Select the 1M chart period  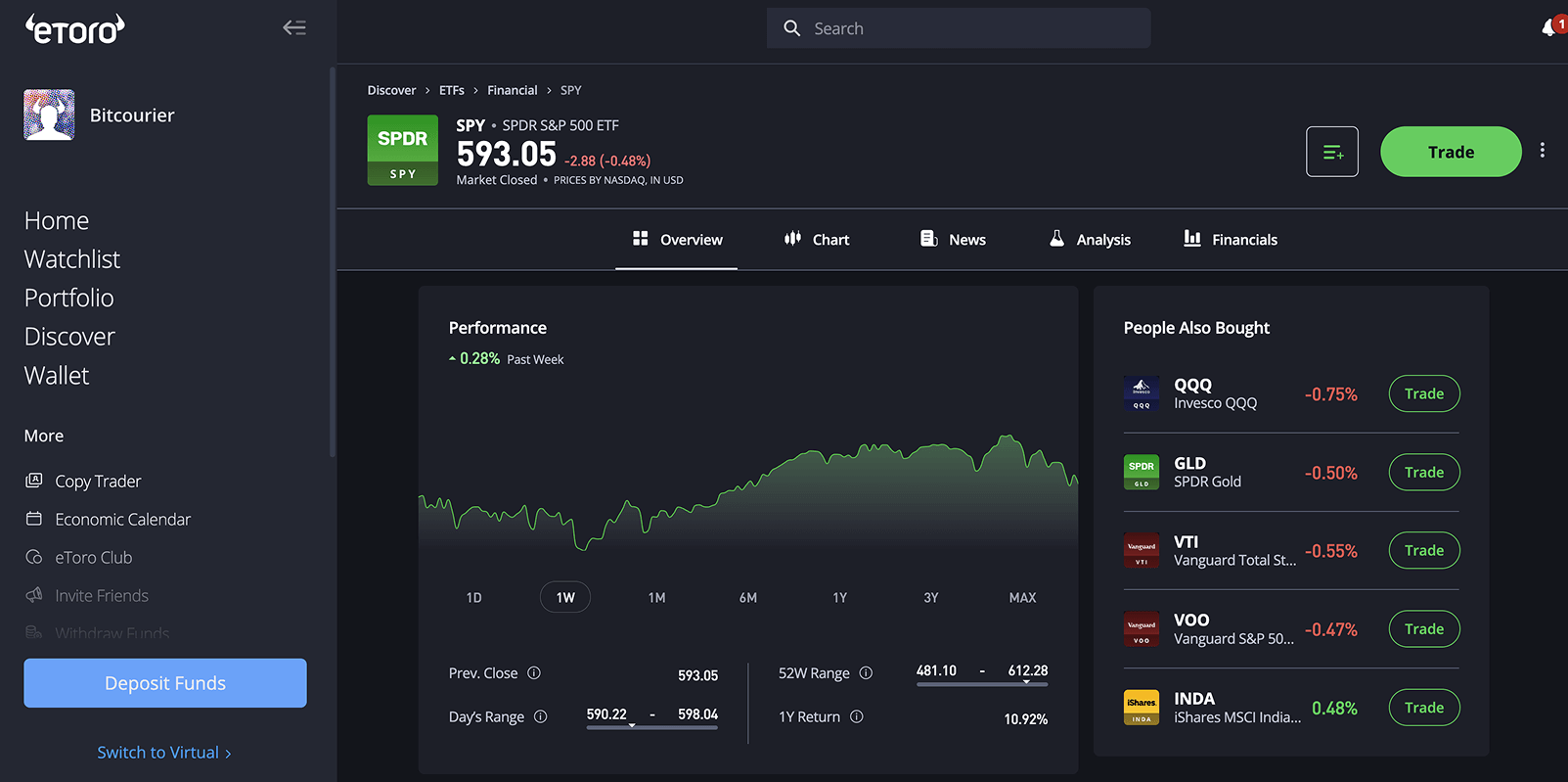(x=656, y=597)
